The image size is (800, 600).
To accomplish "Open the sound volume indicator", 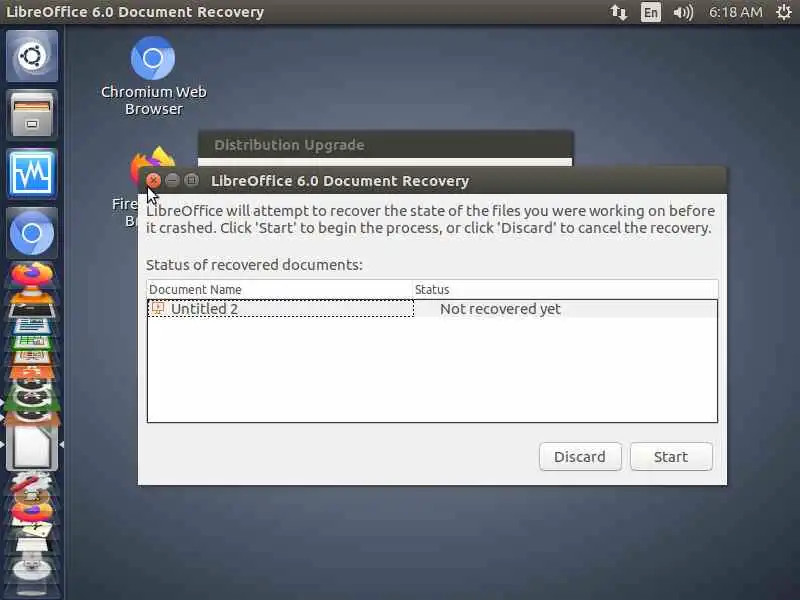I will (683, 12).
